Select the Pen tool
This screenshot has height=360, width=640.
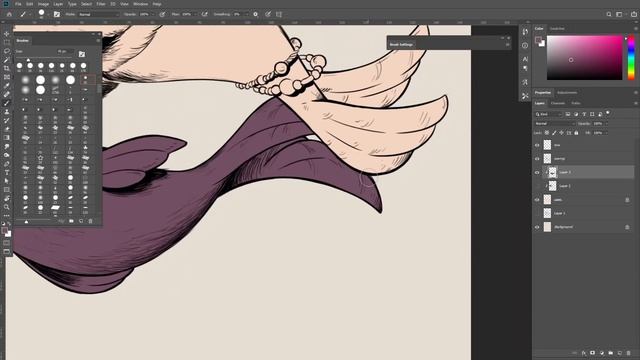[x=7, y=164]
